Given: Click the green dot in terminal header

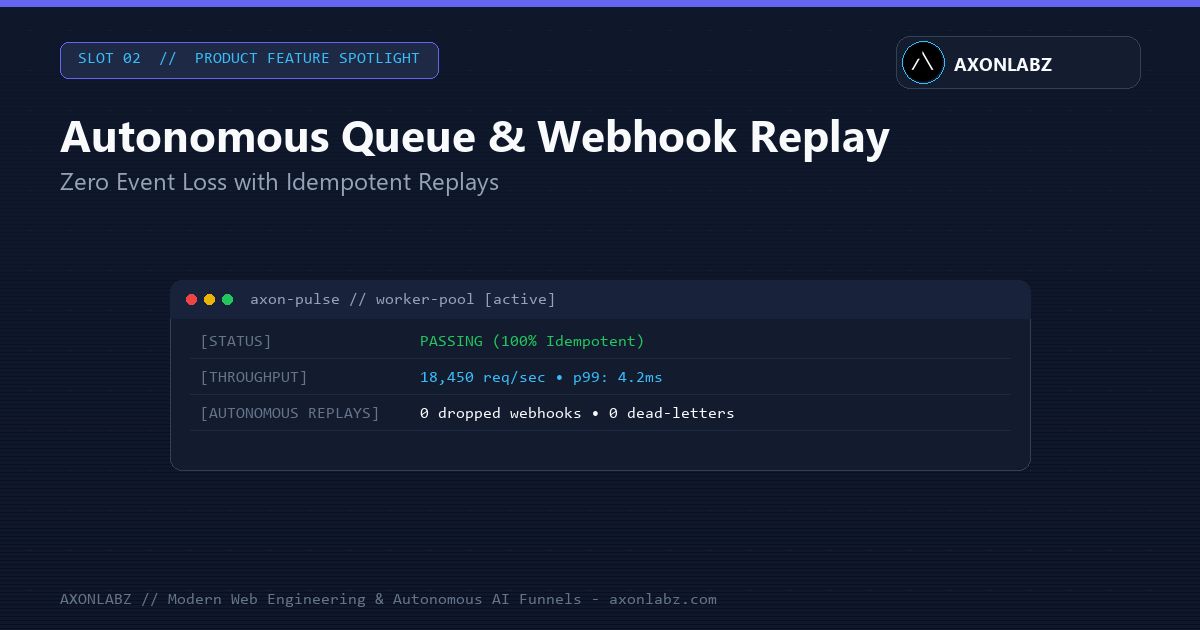Looking at the screenshot, I should point(227,299).
